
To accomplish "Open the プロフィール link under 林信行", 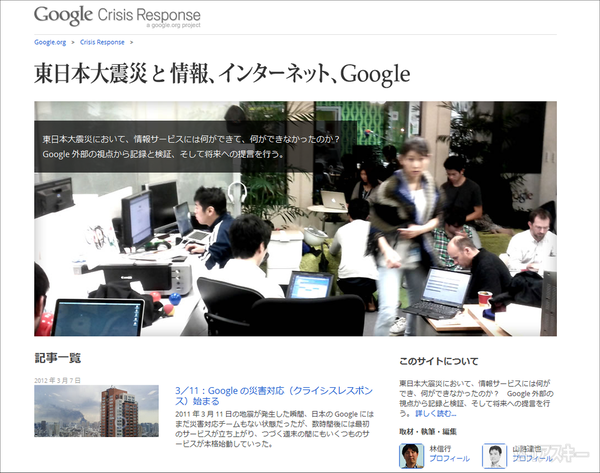I will coord(449,458).
